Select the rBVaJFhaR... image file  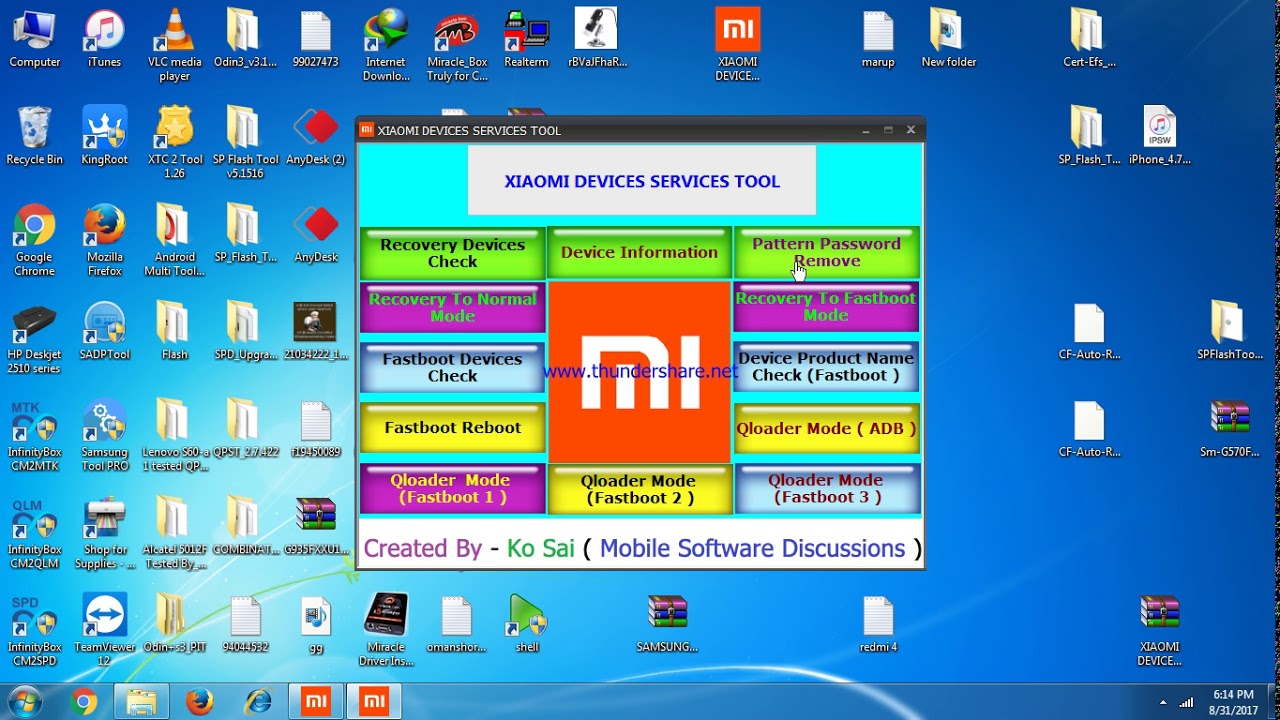(597, 40)
